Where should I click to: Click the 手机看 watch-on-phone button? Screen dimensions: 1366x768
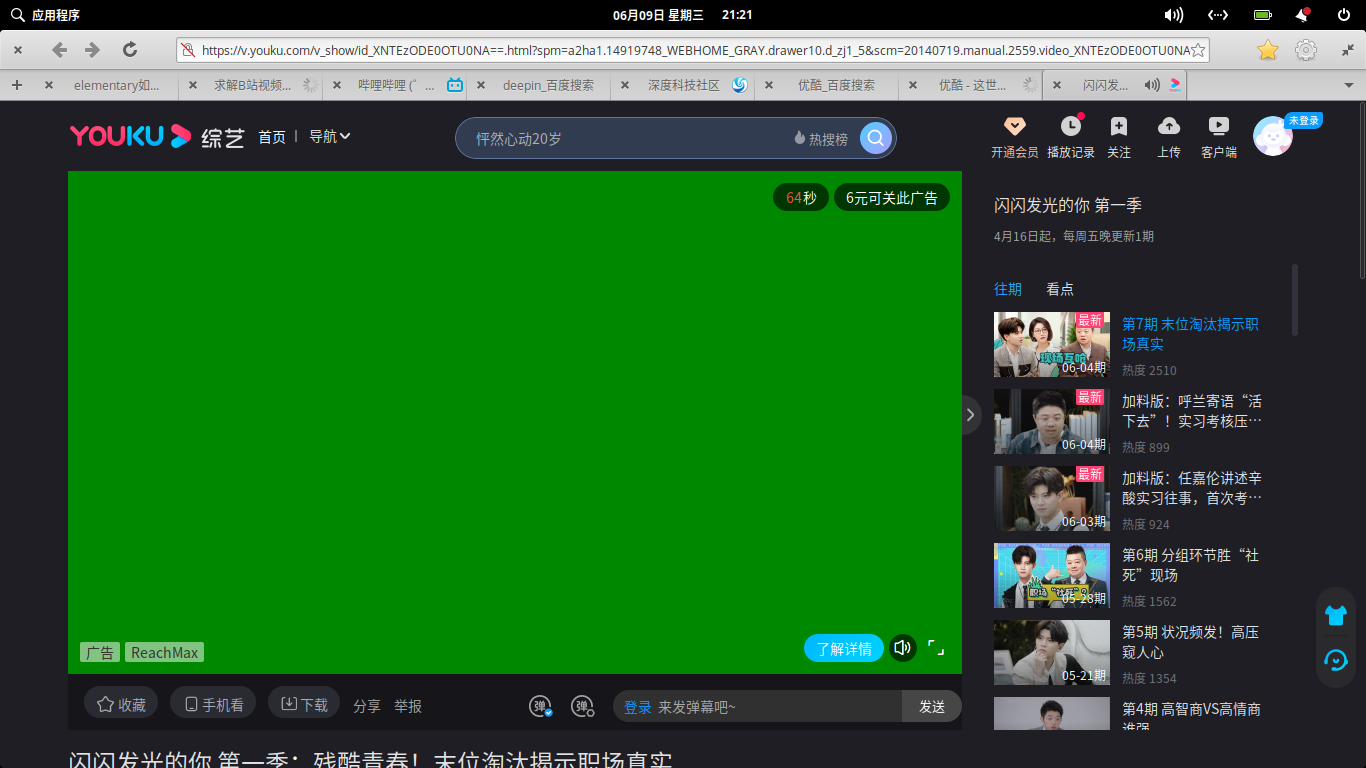(213, 704)
